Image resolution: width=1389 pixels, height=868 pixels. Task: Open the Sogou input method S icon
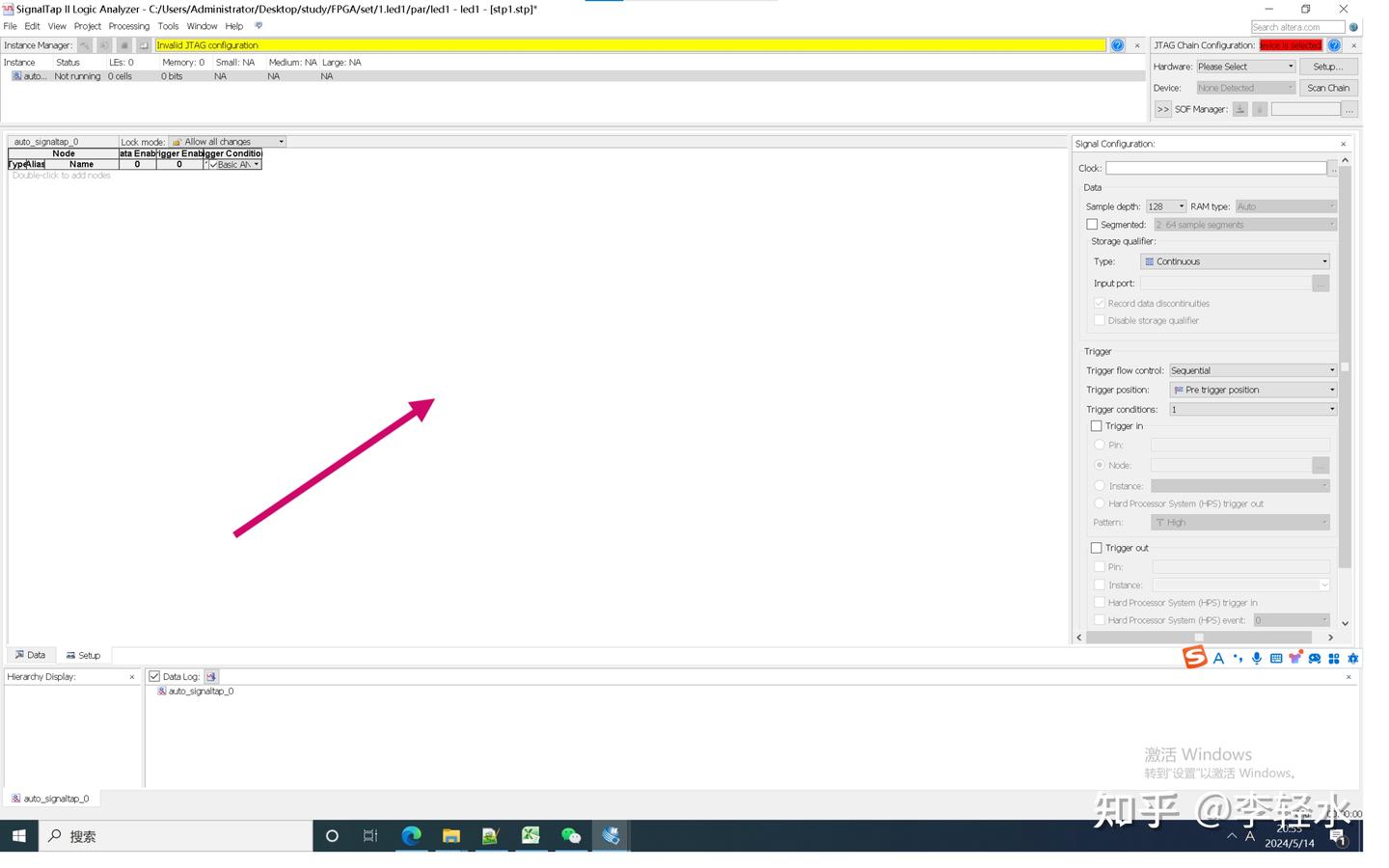(1195, 658)
